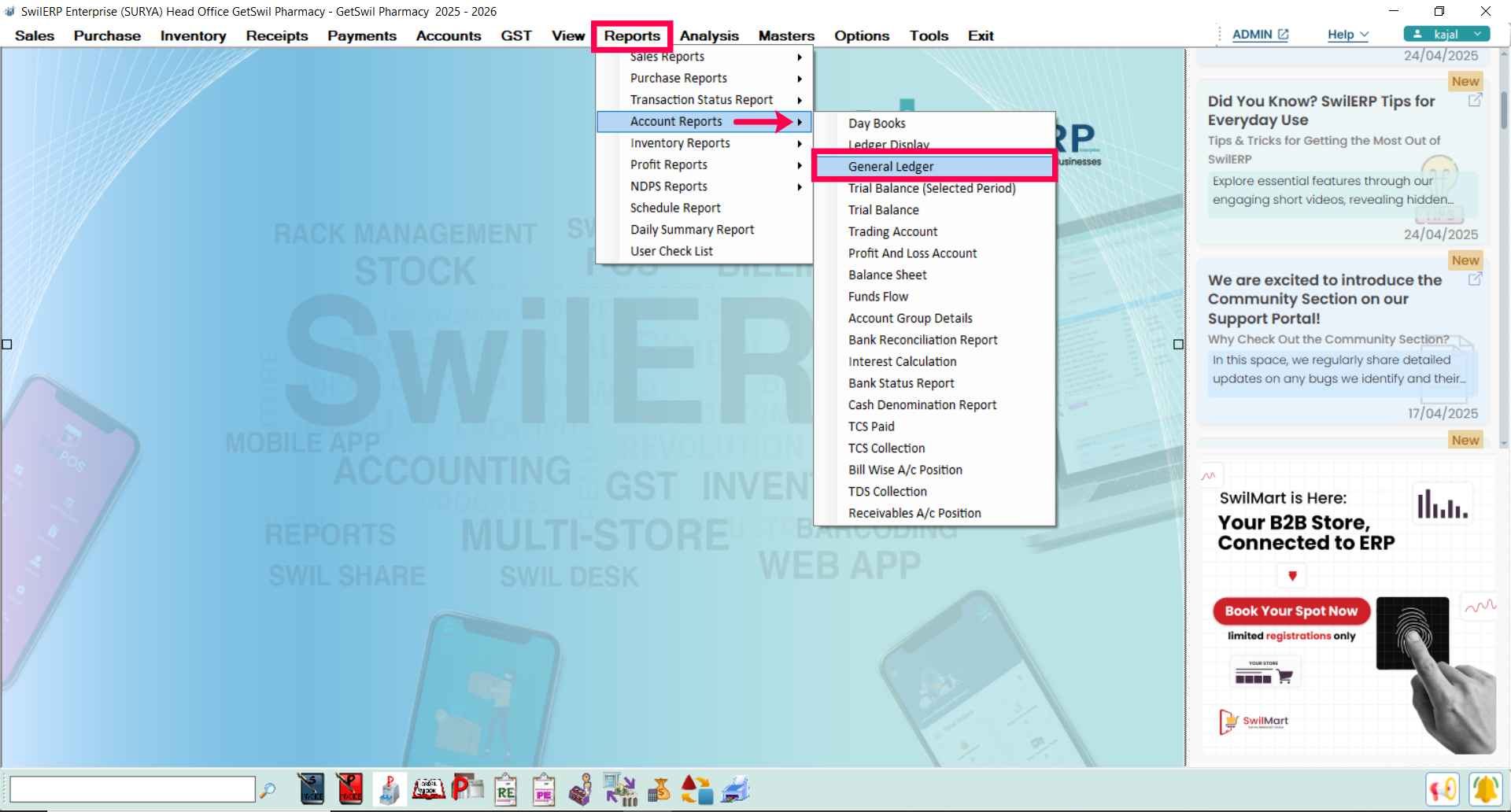Open the Community Section announcement card
This screenshot has width=1511, height=812.
1343,341
